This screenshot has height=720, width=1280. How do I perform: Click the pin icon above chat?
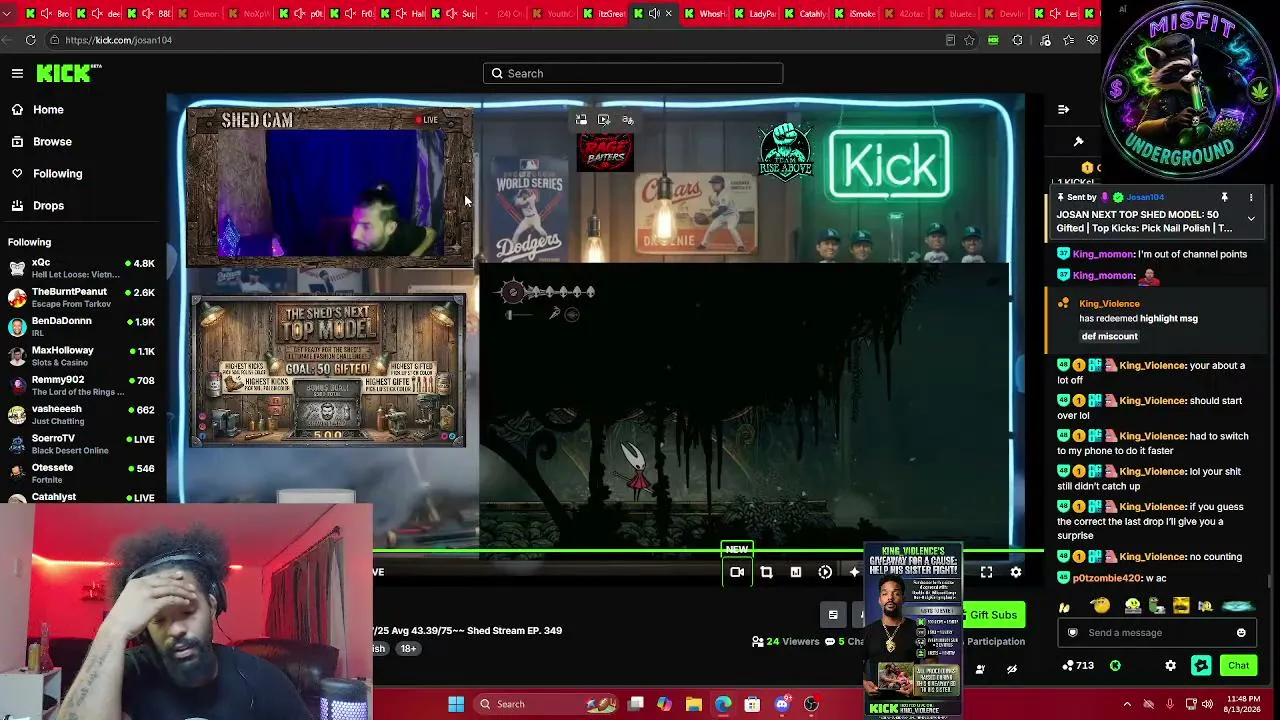(1078, 141)
